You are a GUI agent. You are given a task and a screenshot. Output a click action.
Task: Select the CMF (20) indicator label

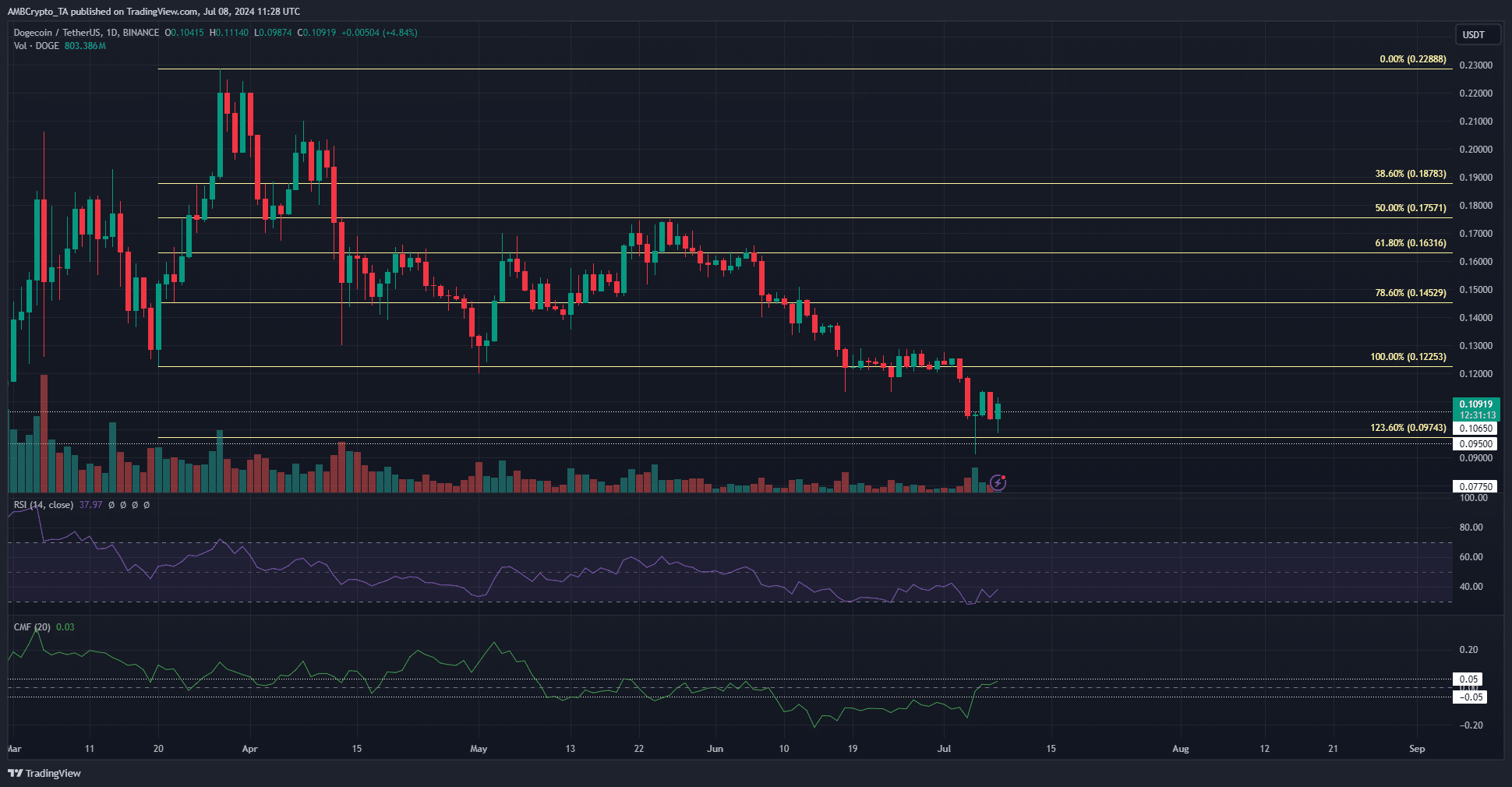[x=32, y=627]
